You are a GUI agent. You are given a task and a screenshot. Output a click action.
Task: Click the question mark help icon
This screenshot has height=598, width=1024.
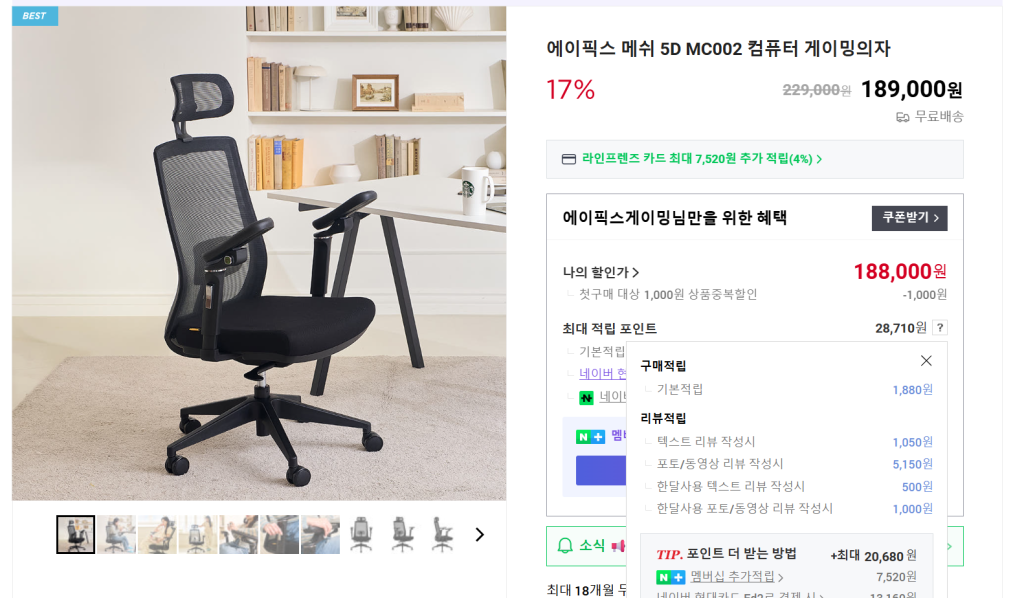pos(940,328)
